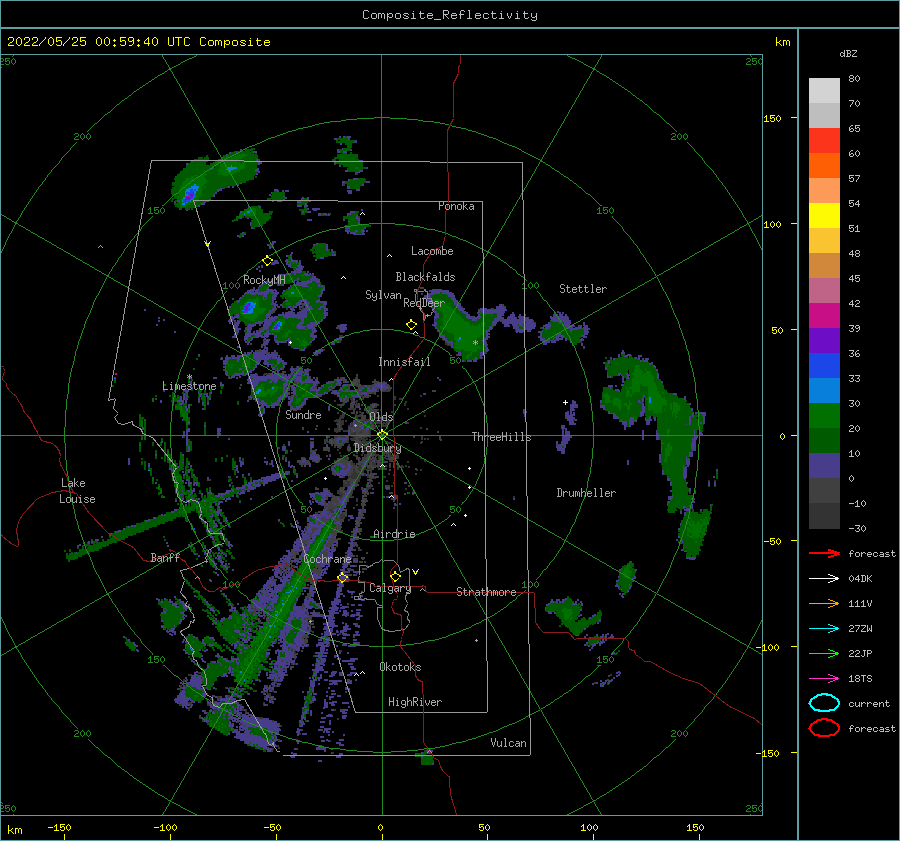Select the yellow 54-51 dBZ color swatch
Image resolution: width=900 pixels, height=841 pixels.
(x=824, y=216)
